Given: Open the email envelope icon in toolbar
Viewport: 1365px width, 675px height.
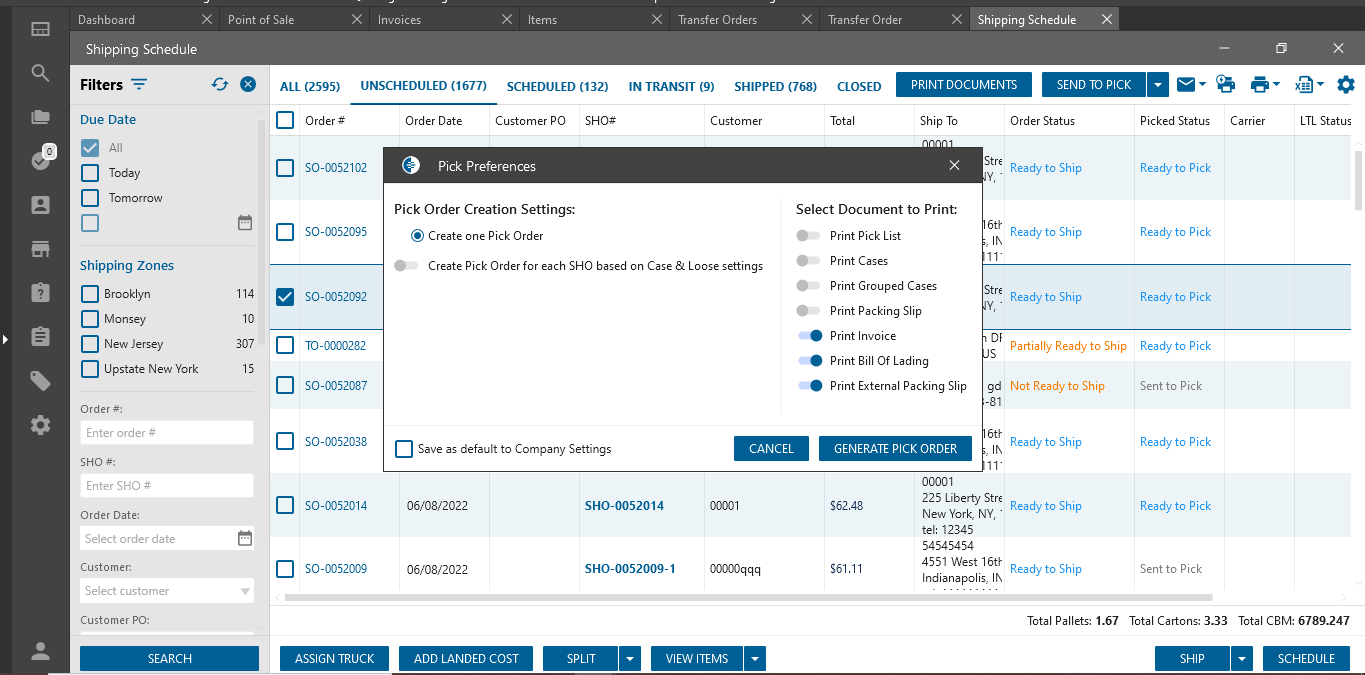Looking at the screenshot, I should tap(1186, 85).
